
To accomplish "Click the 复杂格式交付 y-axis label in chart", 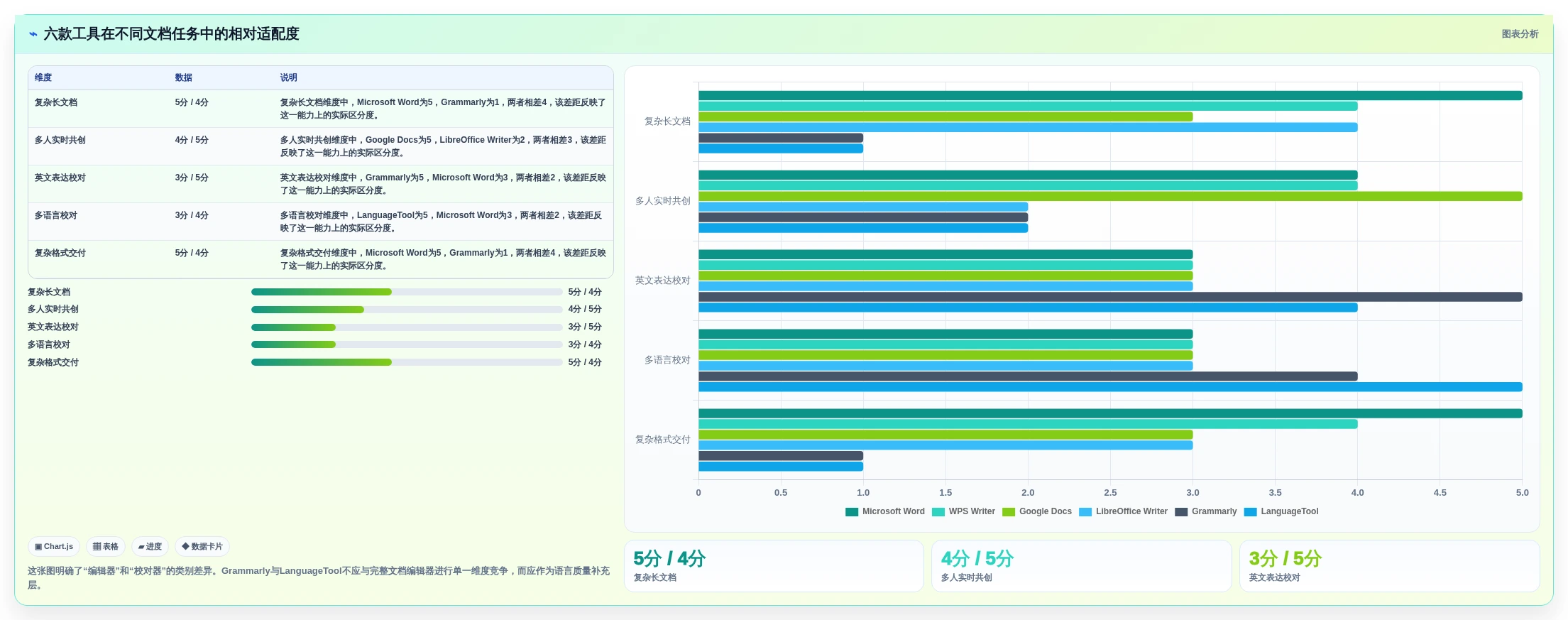I will click(x=663, y=440).
